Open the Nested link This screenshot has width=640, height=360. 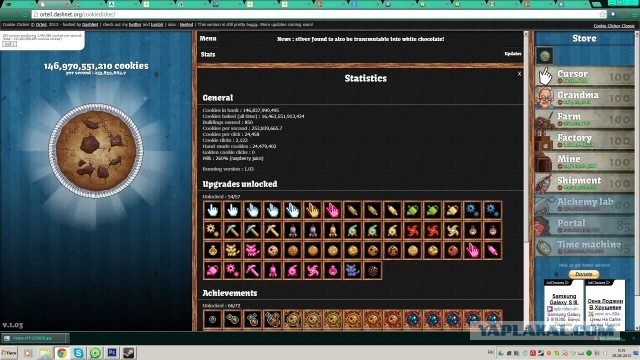(186, 25)
